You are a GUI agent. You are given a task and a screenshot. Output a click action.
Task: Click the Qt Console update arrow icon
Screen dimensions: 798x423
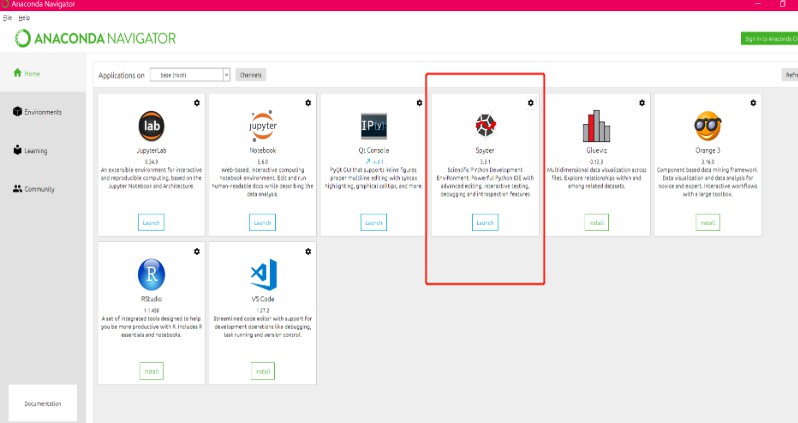coord(368,162)
